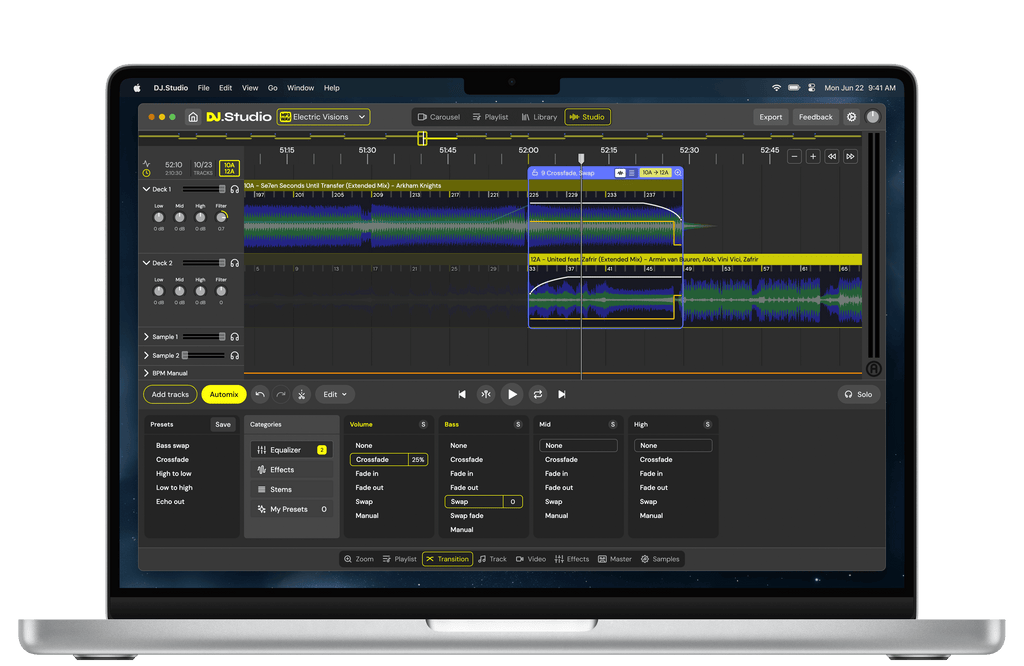The height and width of the screenshot is (666, 1024).
Task: Click the yellow clock icon in the info panel
Action: point(146,173)
